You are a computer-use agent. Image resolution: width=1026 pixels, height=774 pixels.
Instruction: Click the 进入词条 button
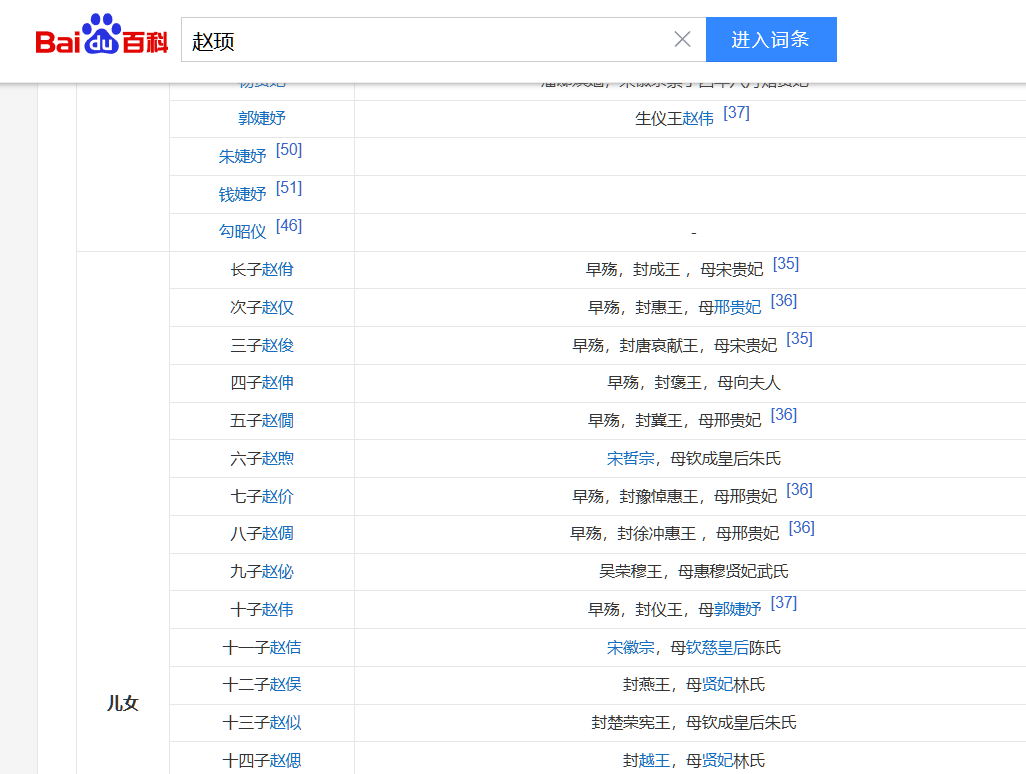click(771, 39)
